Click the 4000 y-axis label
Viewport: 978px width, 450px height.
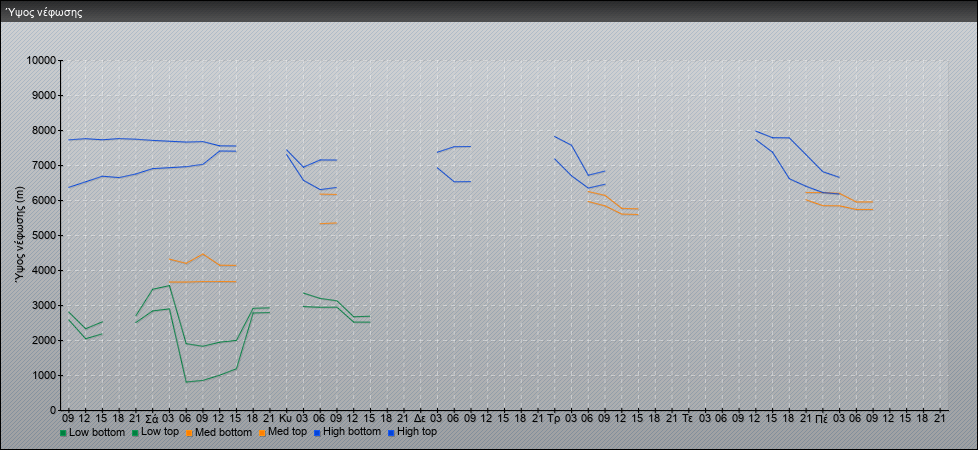44,270
